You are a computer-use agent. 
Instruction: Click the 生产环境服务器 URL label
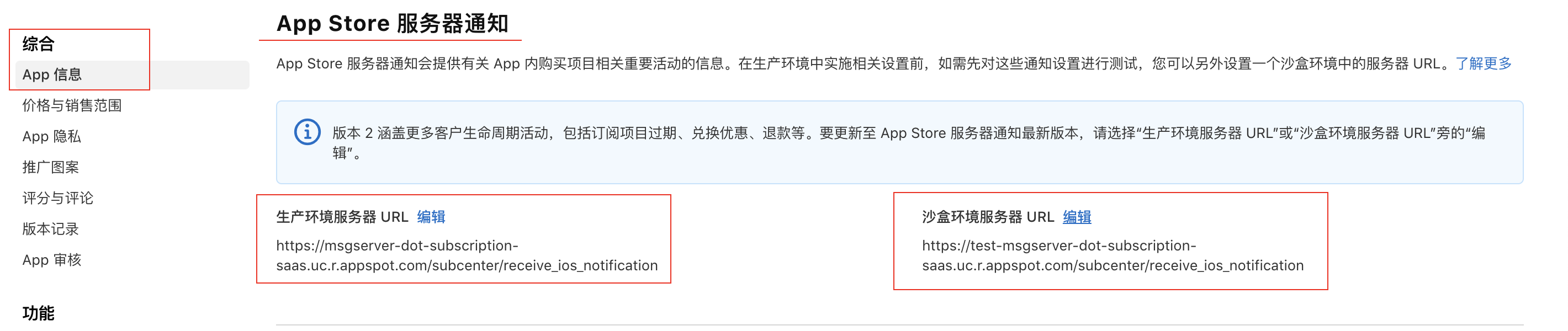point(341,217)
